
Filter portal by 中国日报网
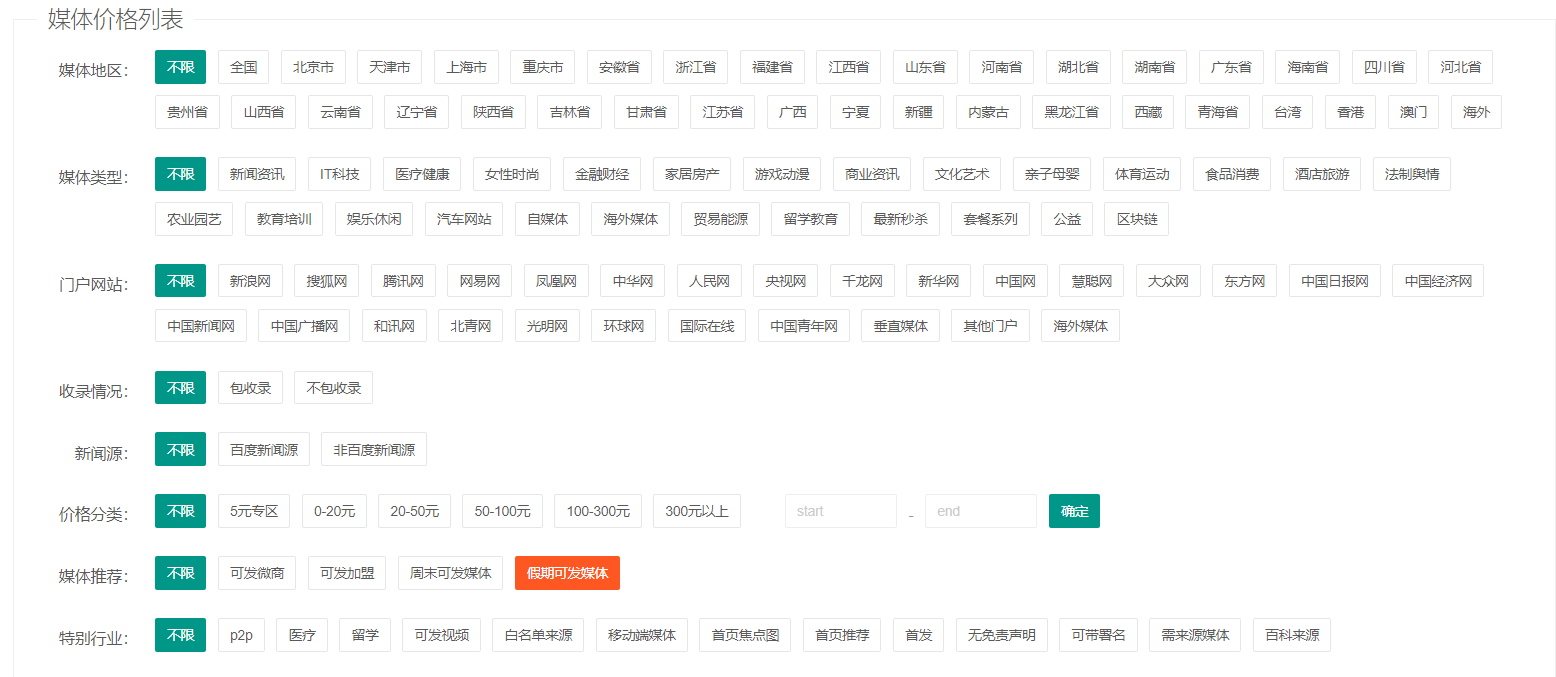tap(1335, 281)
